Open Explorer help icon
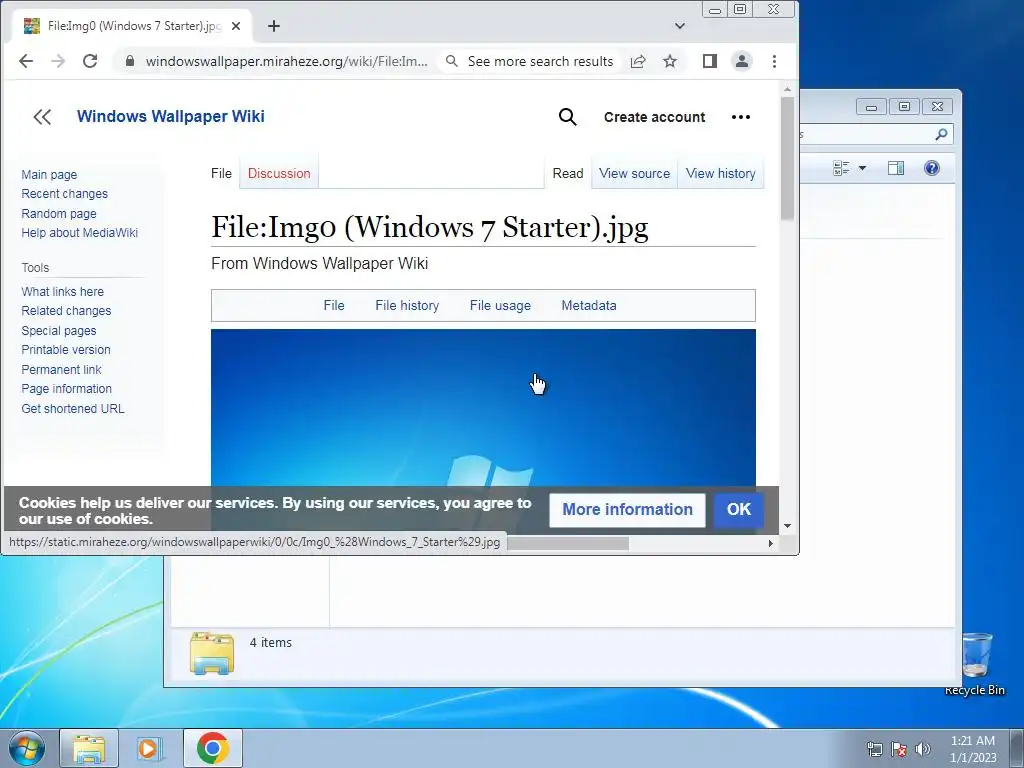1024x768 pixels. pyautogui.click(x=932, y=168)
